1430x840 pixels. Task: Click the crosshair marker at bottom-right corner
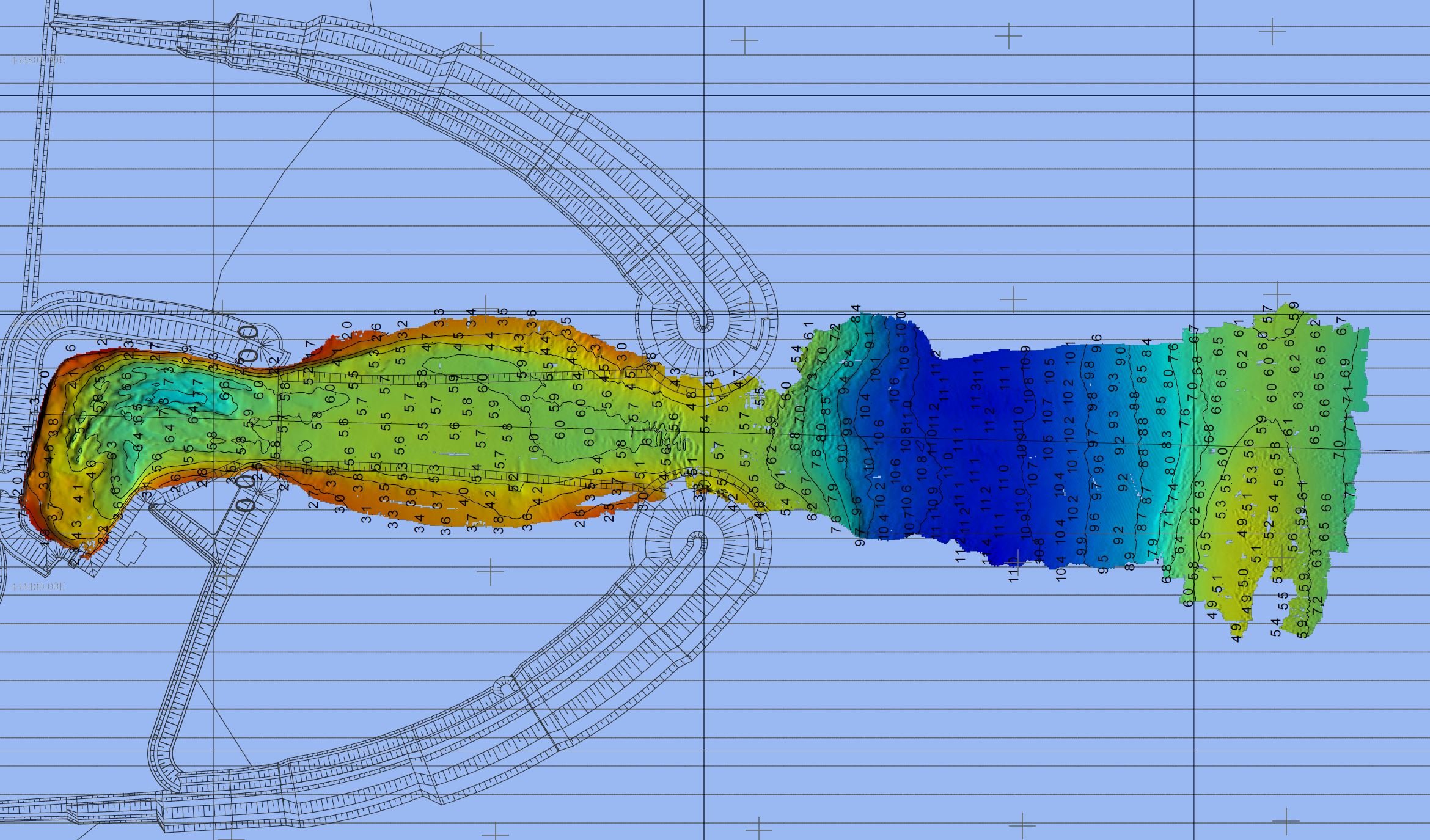coord(1287,821)
